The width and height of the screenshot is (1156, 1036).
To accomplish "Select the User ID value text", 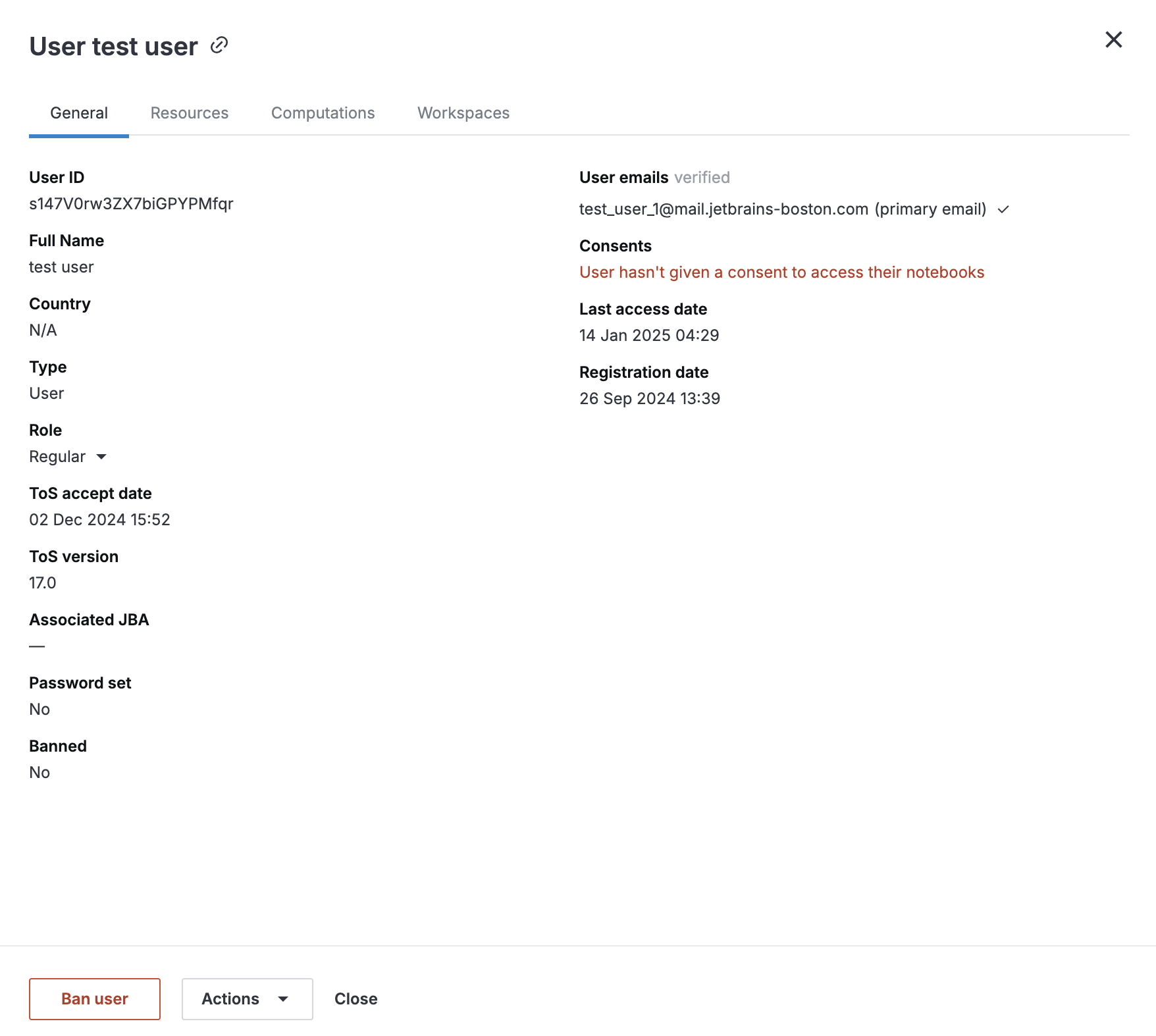I will point(131,204).
